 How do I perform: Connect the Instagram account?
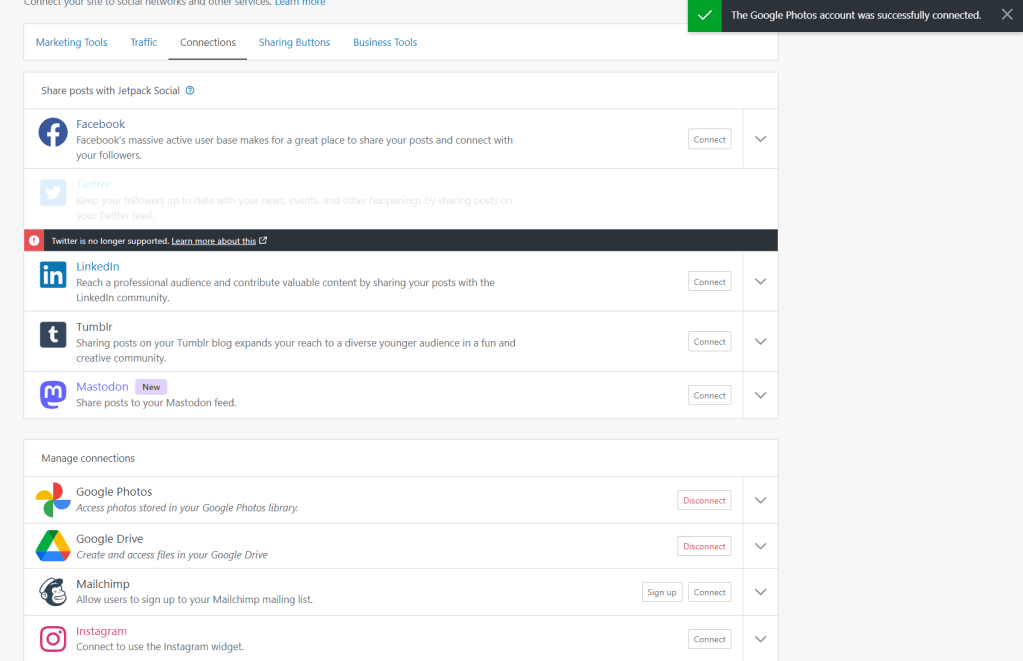[x=709, y=639]
